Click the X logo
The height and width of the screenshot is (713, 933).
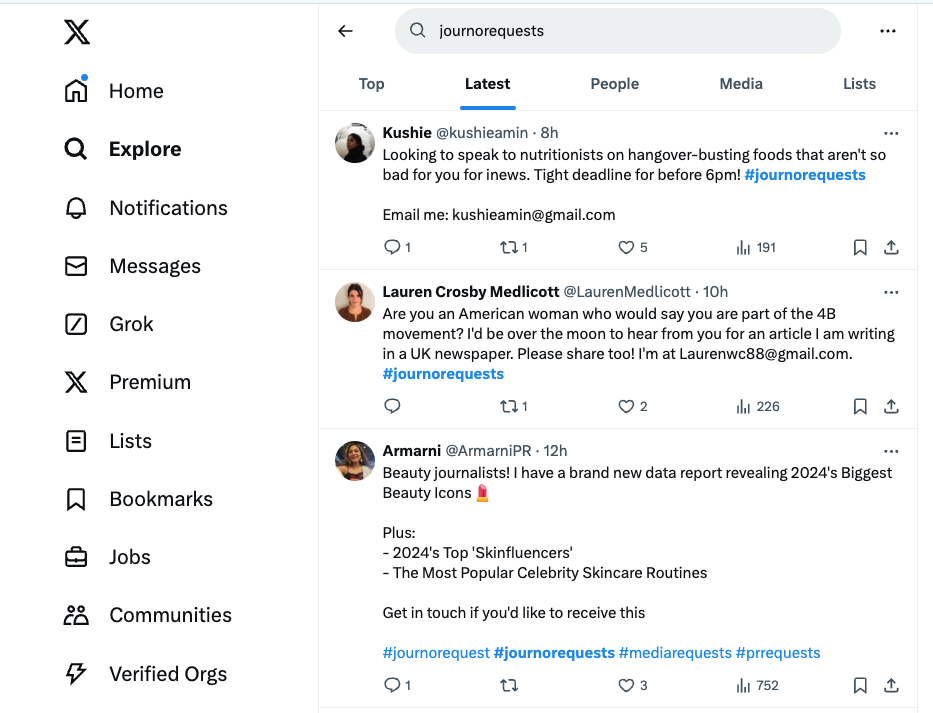(76, 31)
